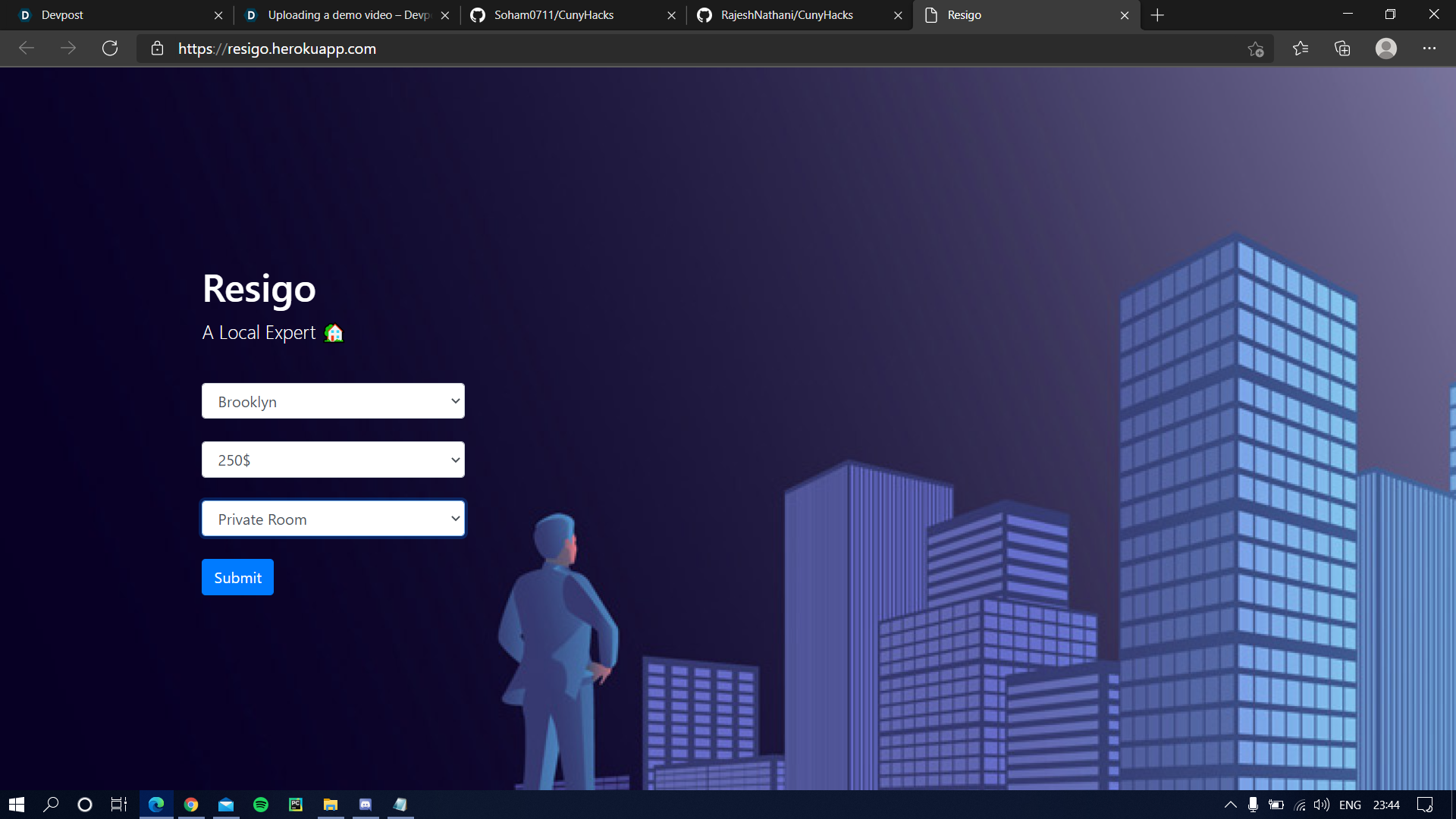Screen dimensions: 1456x819
Task: Open browser Settings and more menu
Action: point(1429,49)
